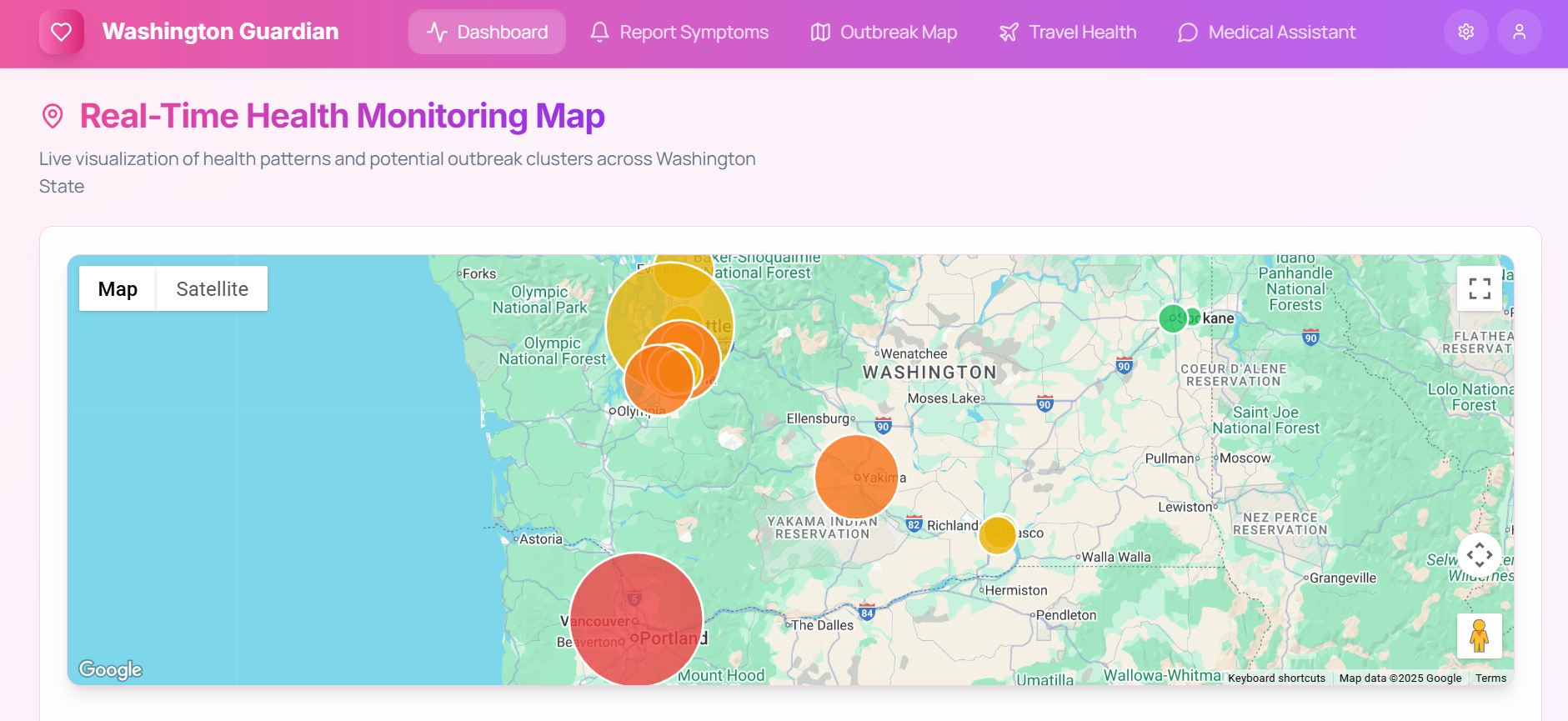Click the Washington Guardian heart logo
The height and width of the screenshot is (721, 1568).
pos(62,32)
